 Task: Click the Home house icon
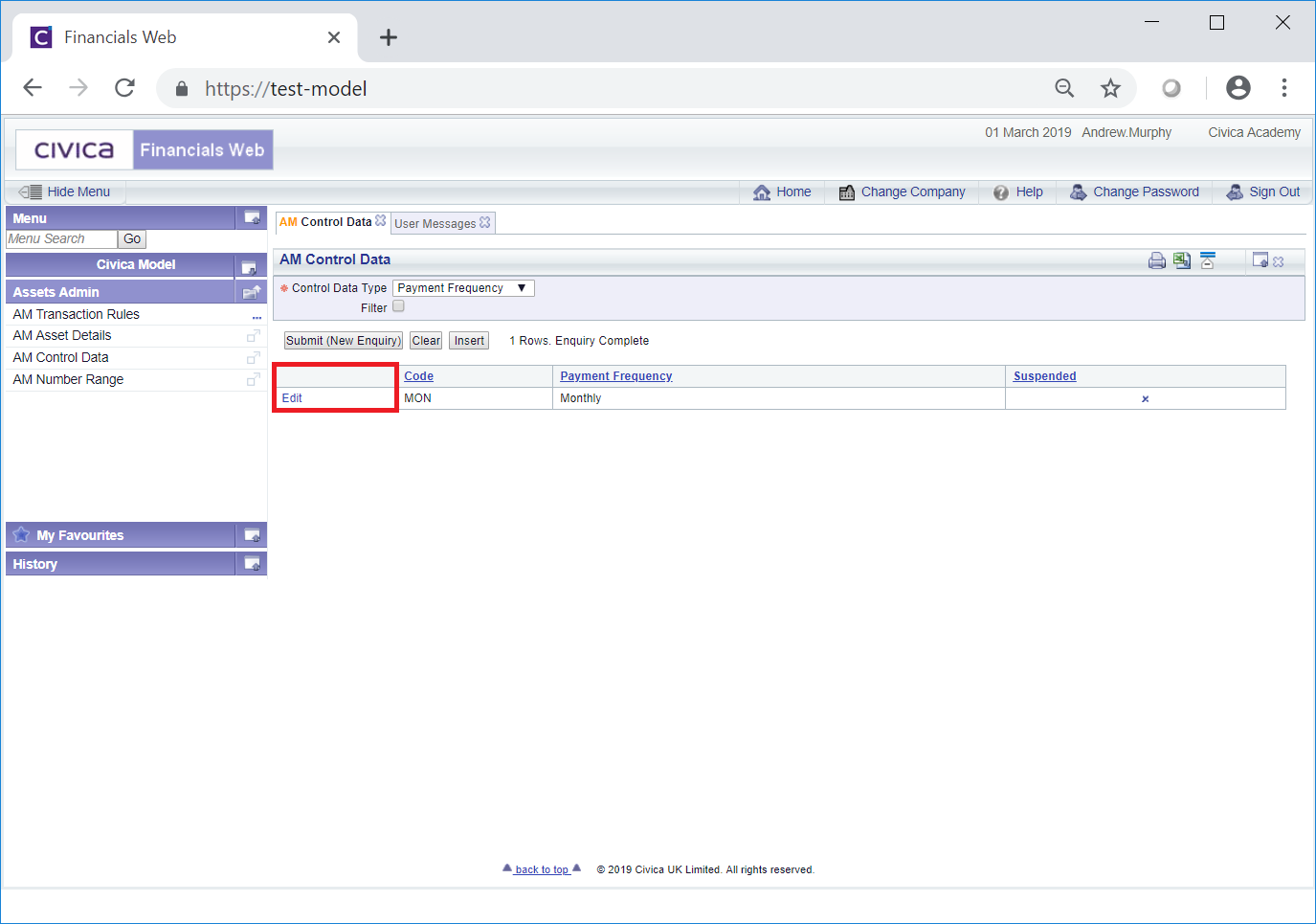point(762,192)
